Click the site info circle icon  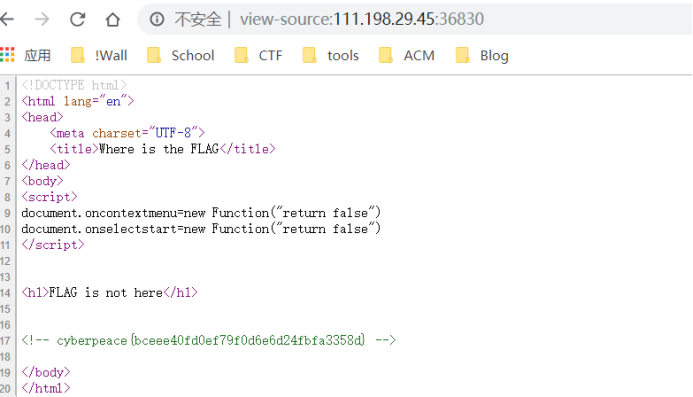pos(157,19)
